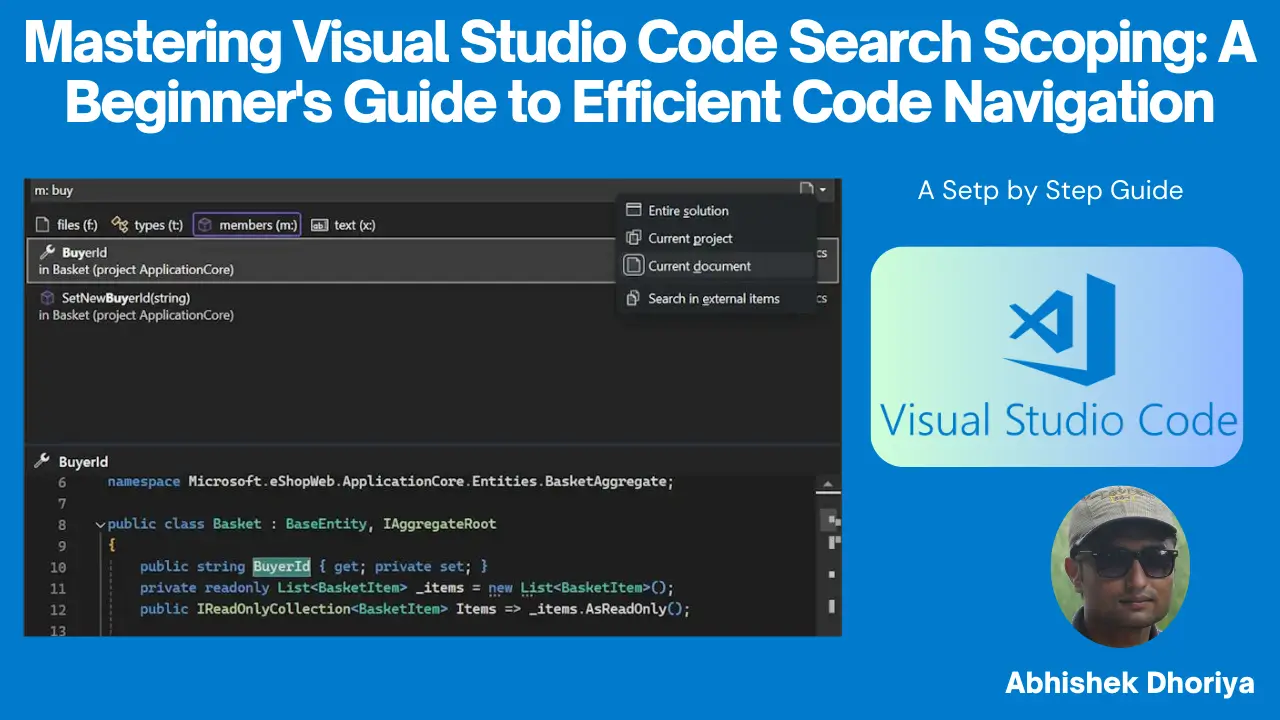
Task: Open the search scope dropdown arrow
Action: (x=823, y=190)
